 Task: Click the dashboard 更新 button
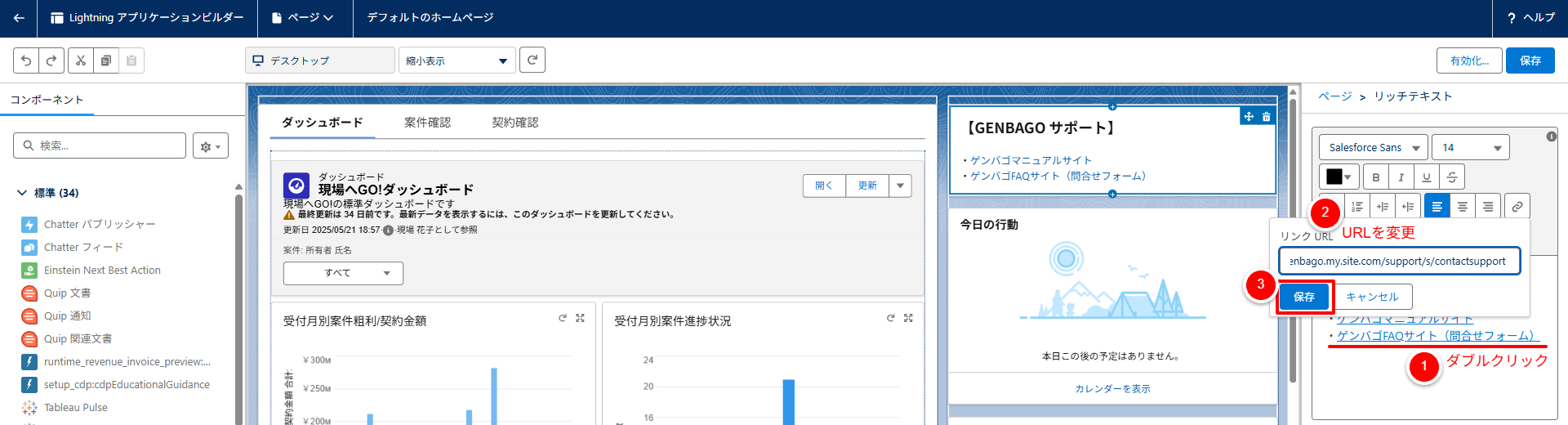coord(867,186)
